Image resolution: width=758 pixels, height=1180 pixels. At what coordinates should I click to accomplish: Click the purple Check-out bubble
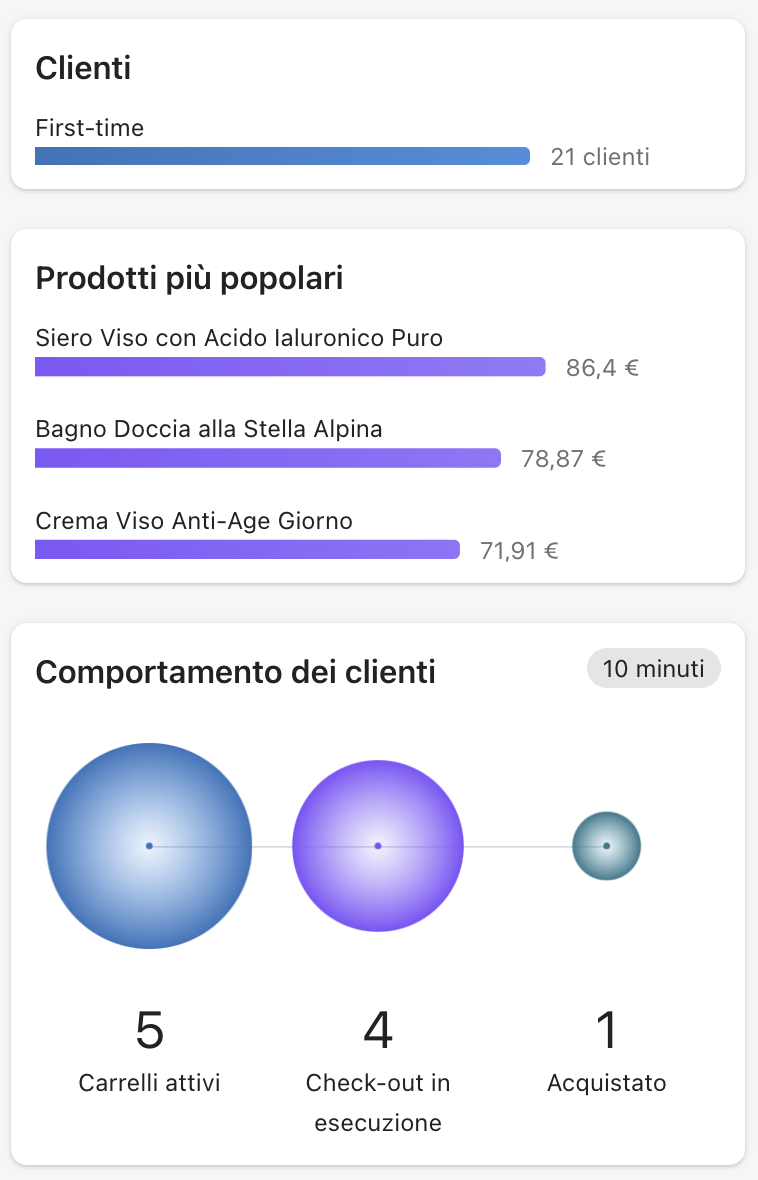[x=378, y=846]
